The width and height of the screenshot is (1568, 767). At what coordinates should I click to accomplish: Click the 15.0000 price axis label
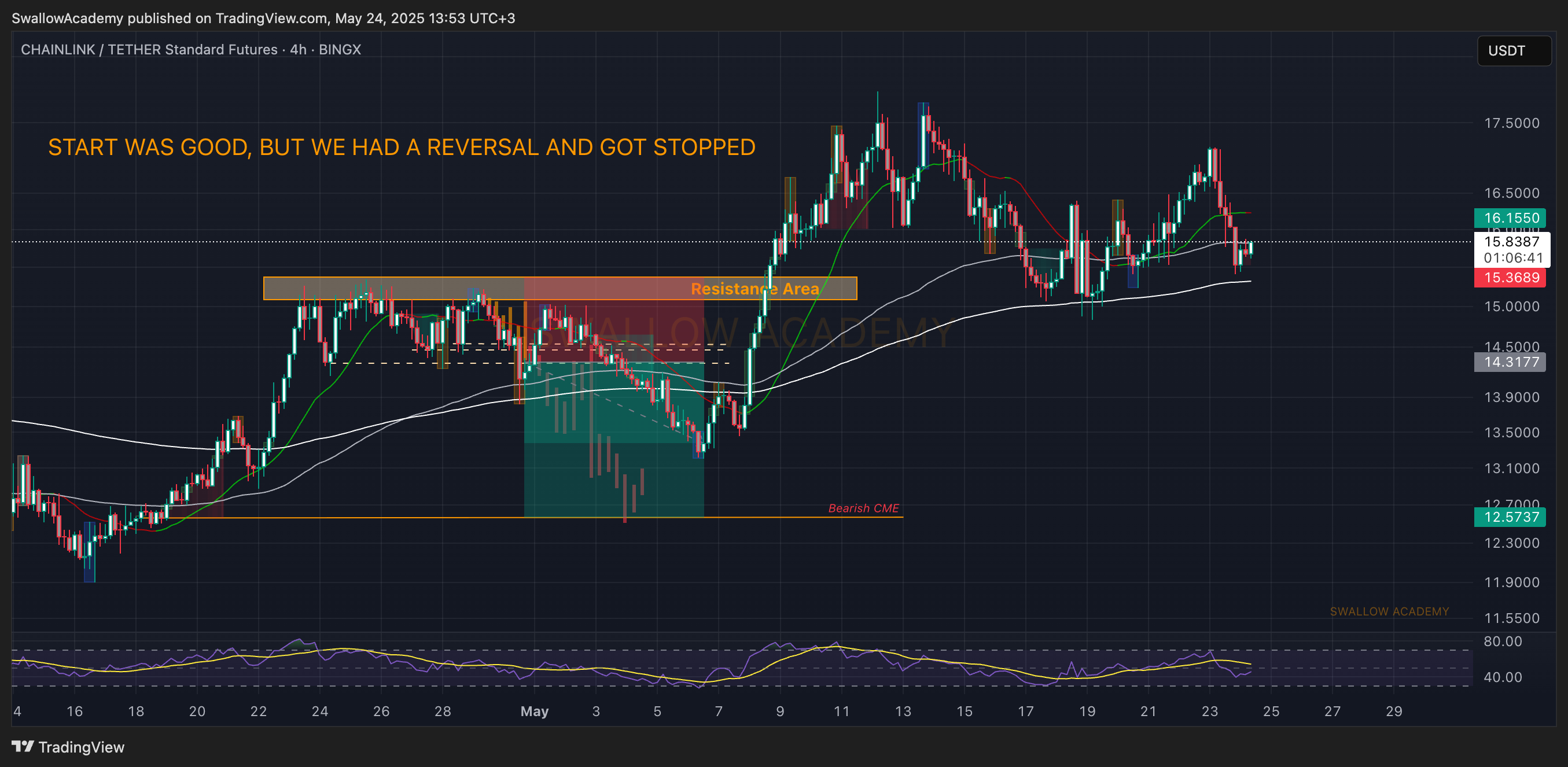pos(1511,306)
